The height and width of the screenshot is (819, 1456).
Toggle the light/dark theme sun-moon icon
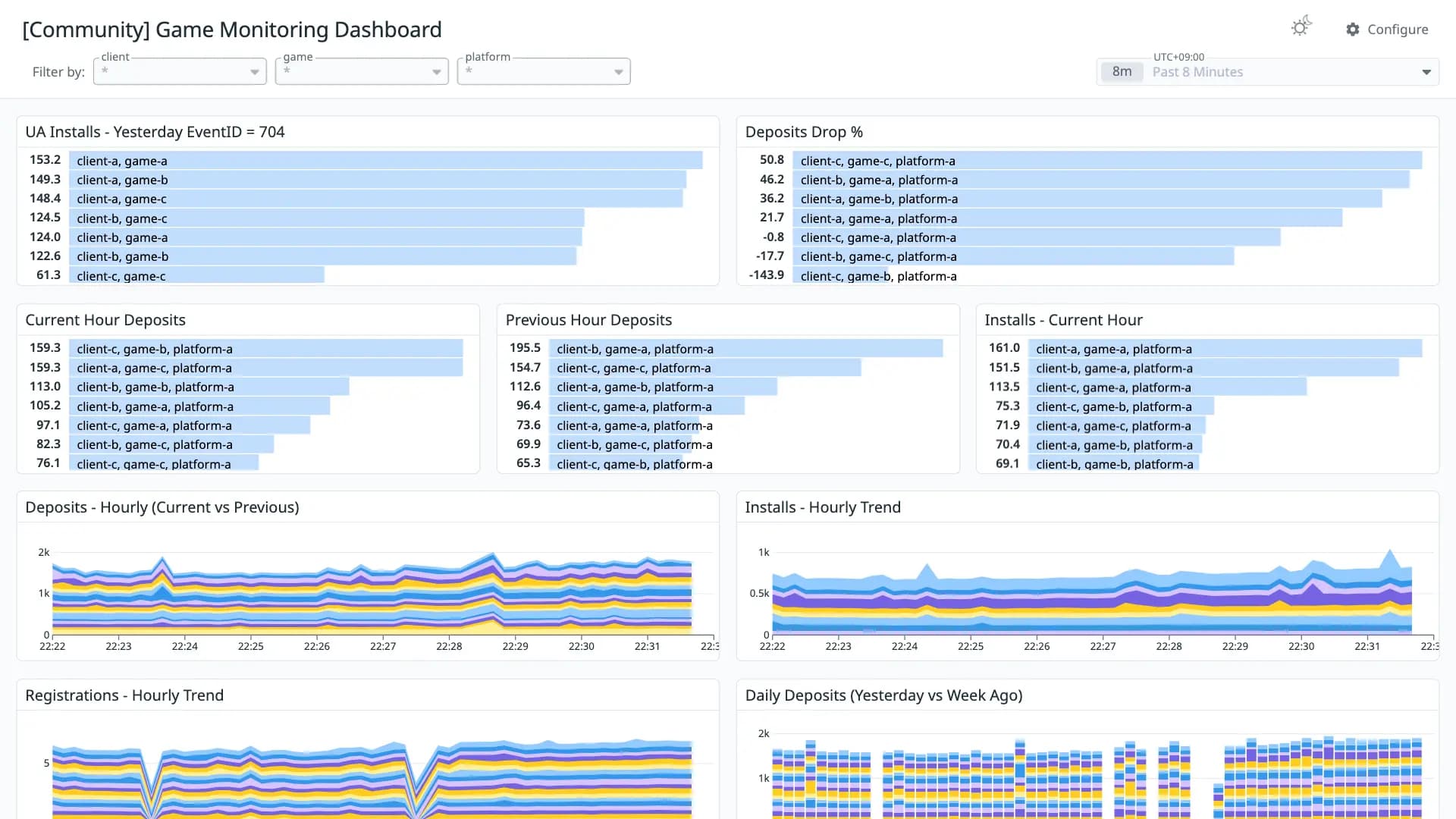coord(1301,27)
